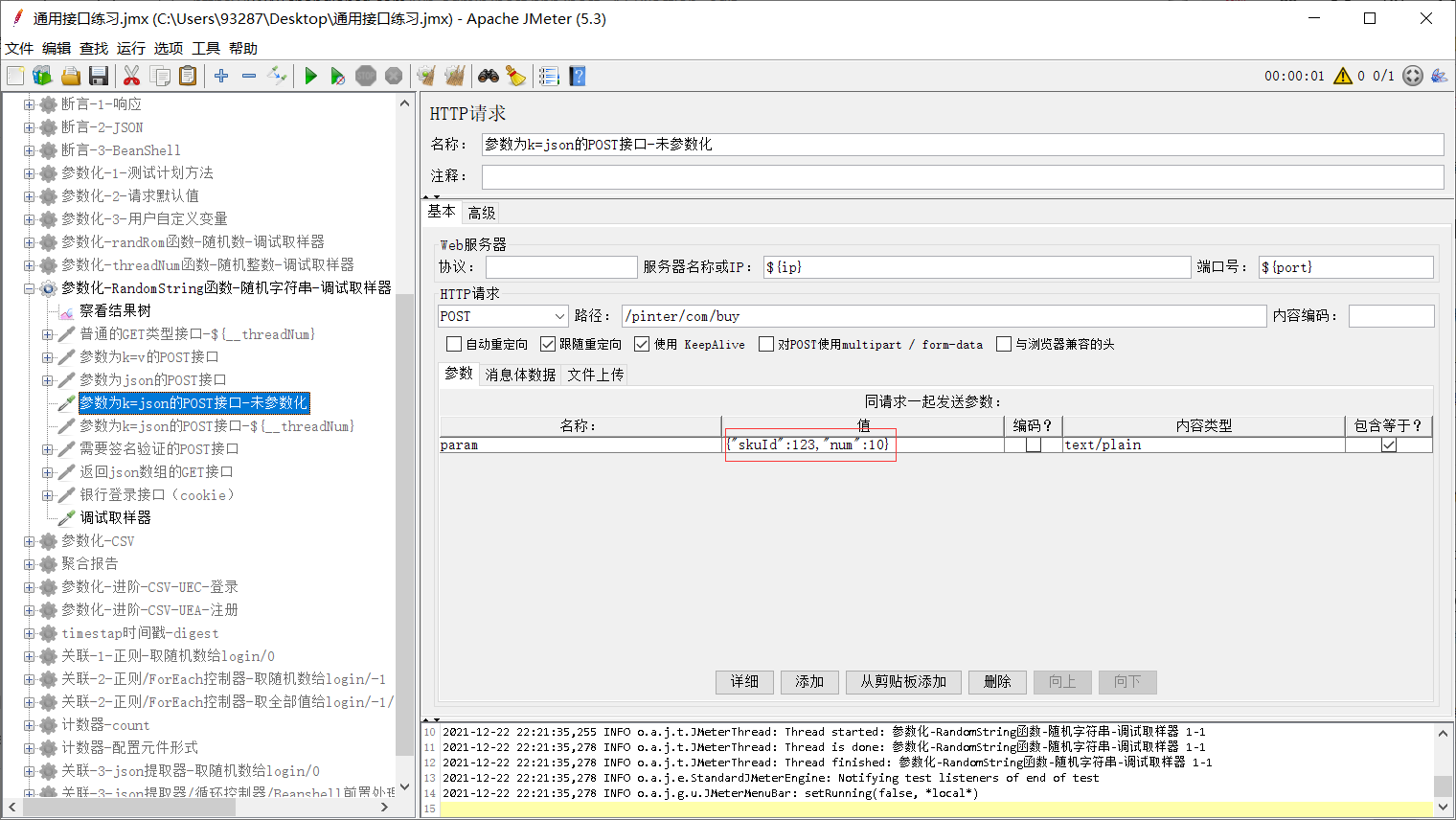Click the remote engines circle icon

click(x=1413, y=76)
